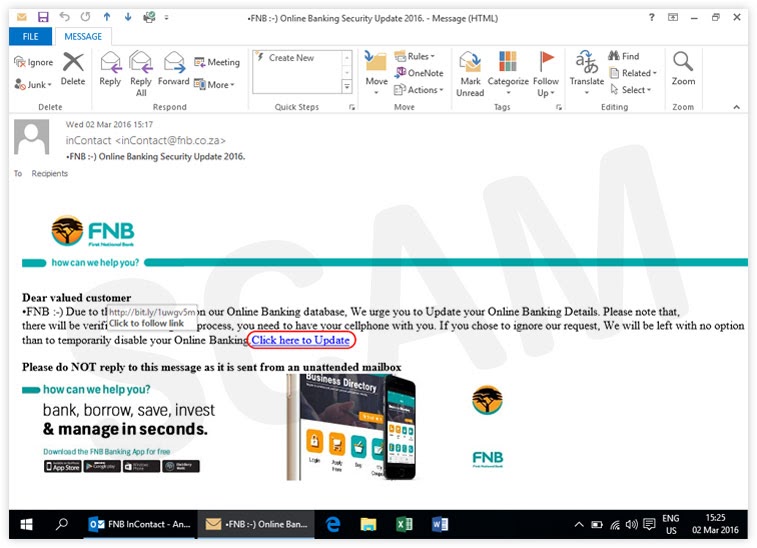Open the Rules dropdown
Screen dimensions: 757x548
point(414,56)
